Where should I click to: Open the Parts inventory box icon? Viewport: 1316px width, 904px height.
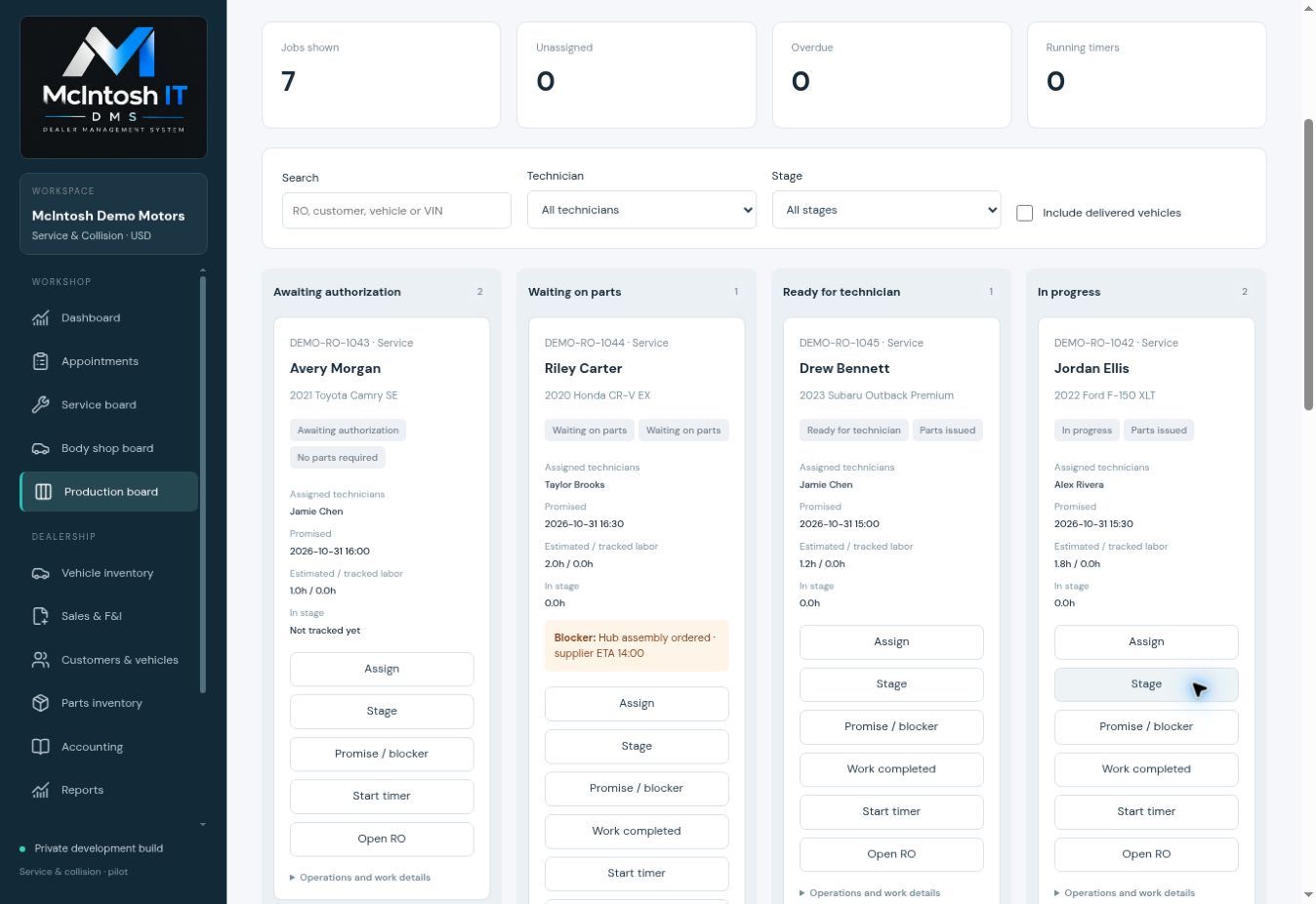click(x=40, y=703)
